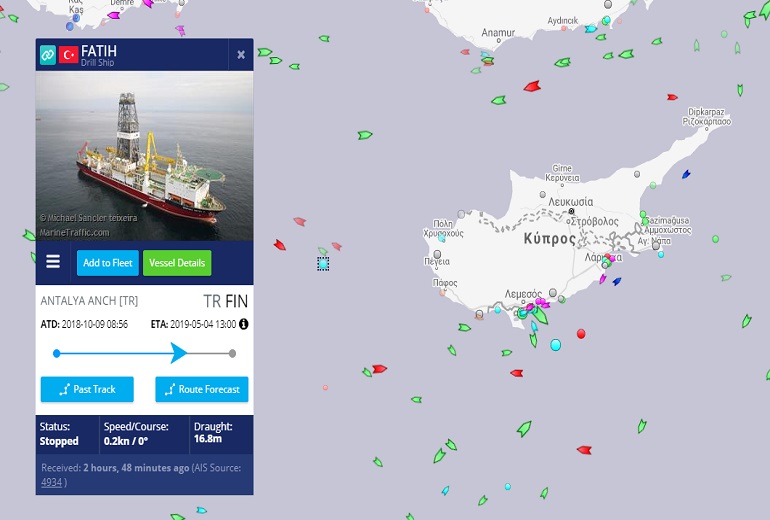Click the voyage progress arrow marker
Screen dimensions: 770x520
coord(178,353)
